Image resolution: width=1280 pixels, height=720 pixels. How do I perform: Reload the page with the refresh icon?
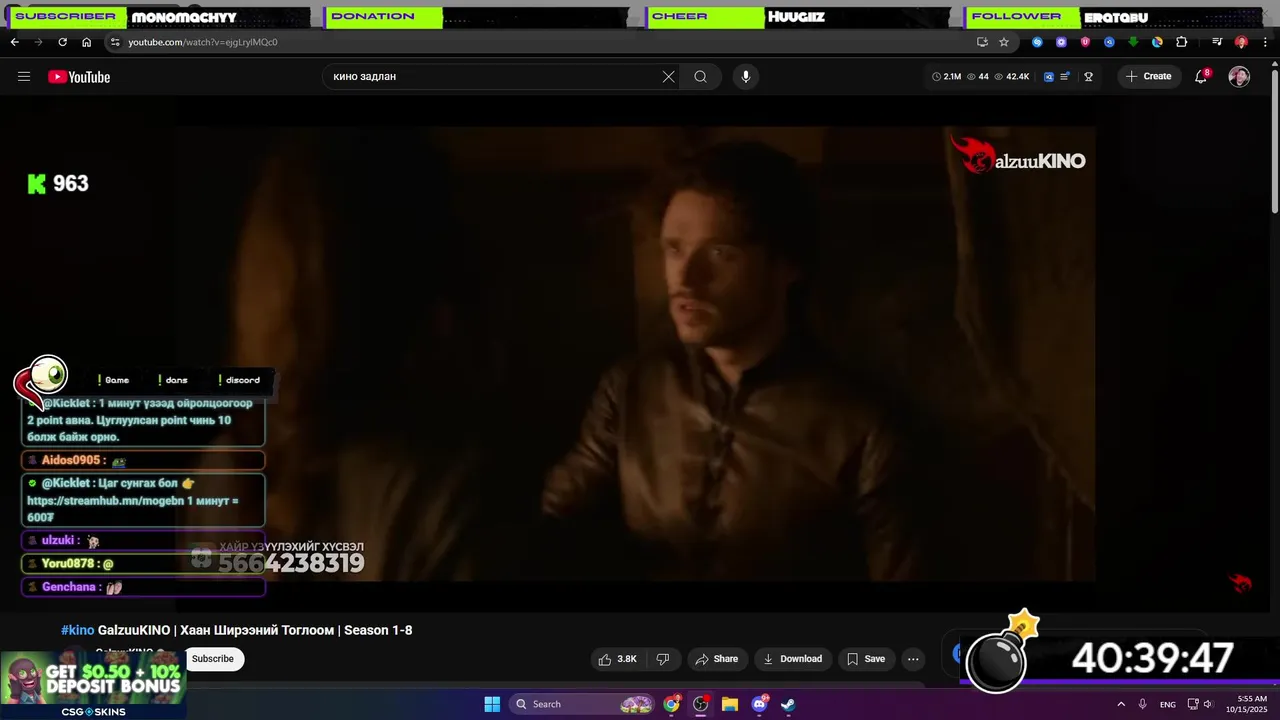point(62,42)
